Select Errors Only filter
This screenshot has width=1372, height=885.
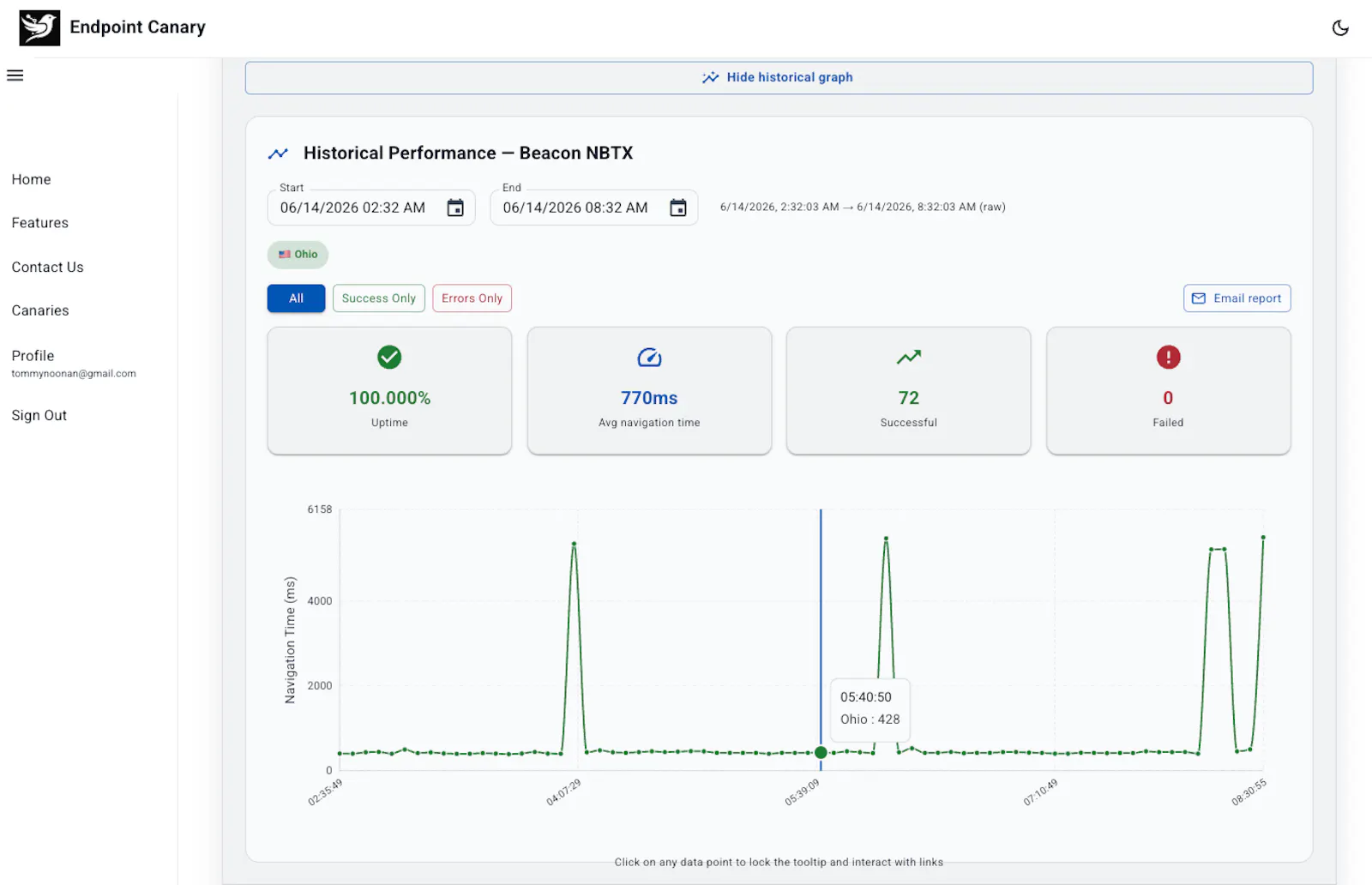pyautogui.click(x=472, y=298)
